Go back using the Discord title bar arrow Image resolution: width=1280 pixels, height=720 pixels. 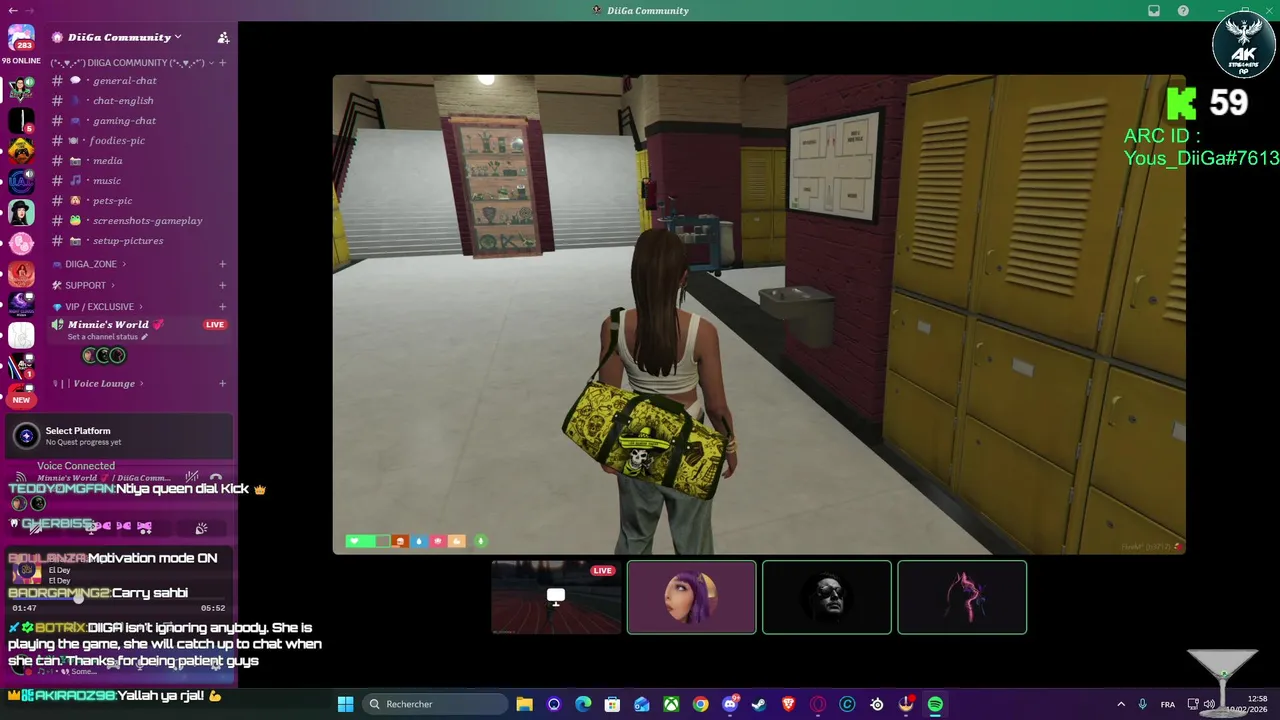[13, 10]
